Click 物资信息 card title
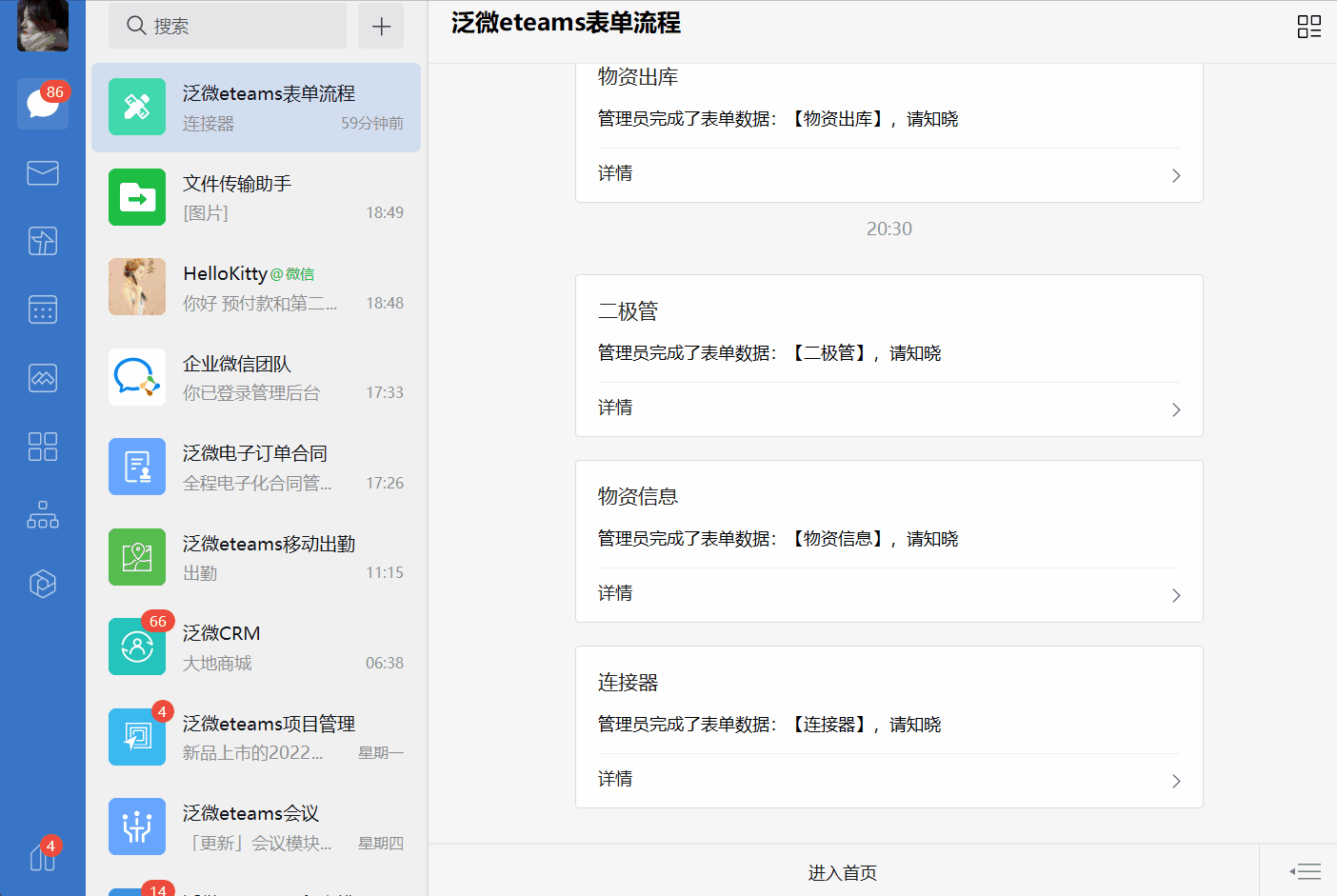 [637, 496]
